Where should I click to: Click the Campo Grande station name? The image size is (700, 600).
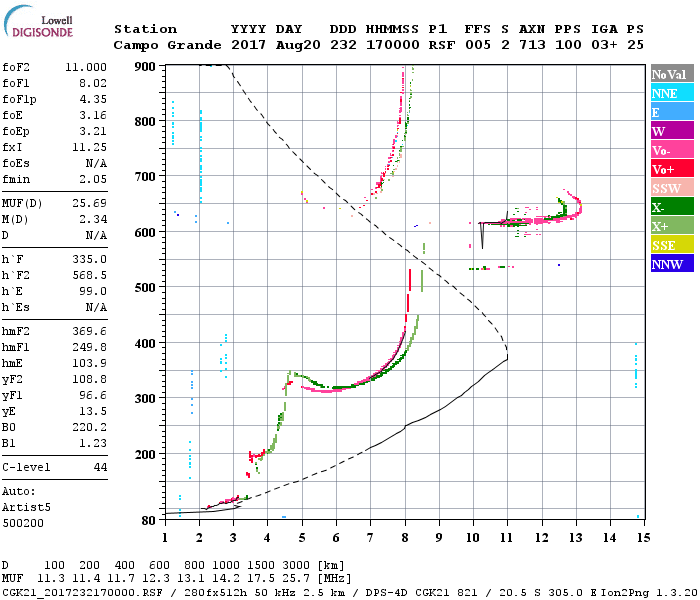pos(160,45)
